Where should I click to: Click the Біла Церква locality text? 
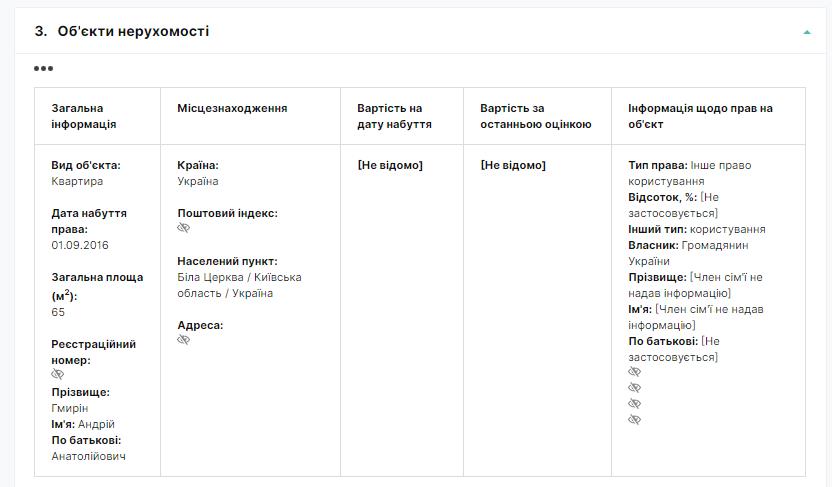pyautogui.click(x=239, y=285)
